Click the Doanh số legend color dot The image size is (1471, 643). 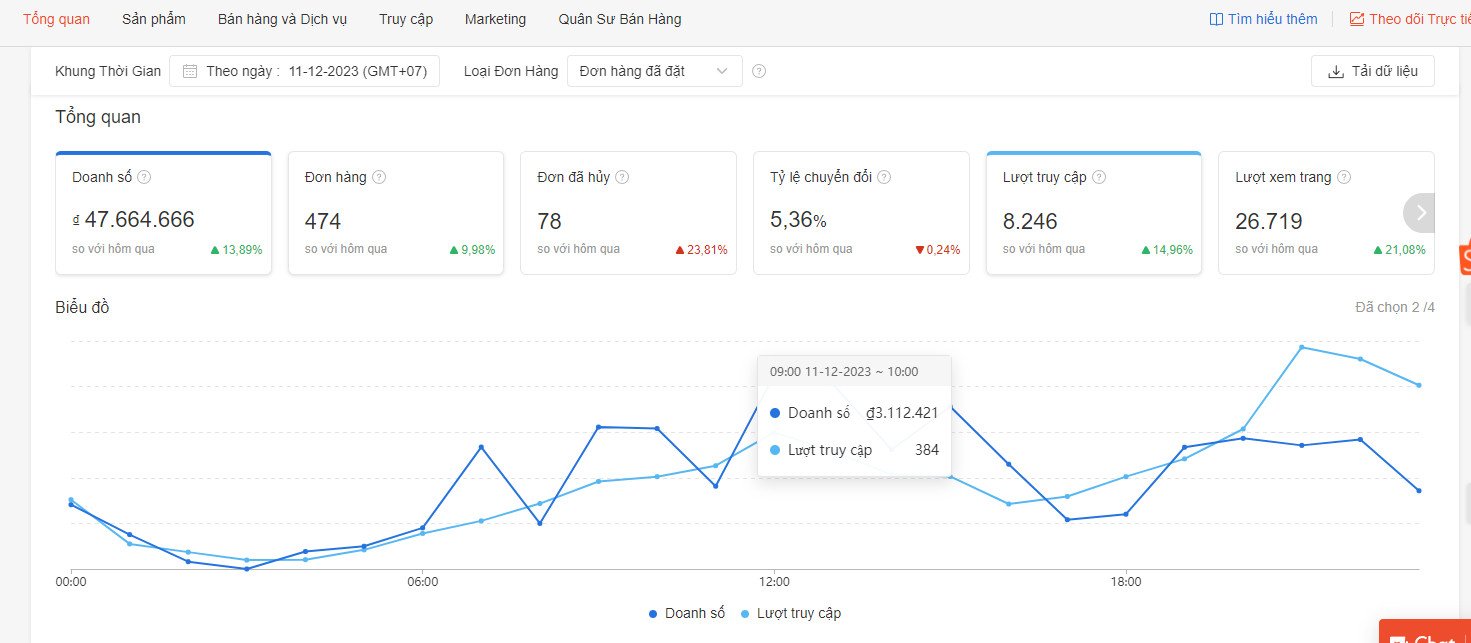tap(653, 614)
